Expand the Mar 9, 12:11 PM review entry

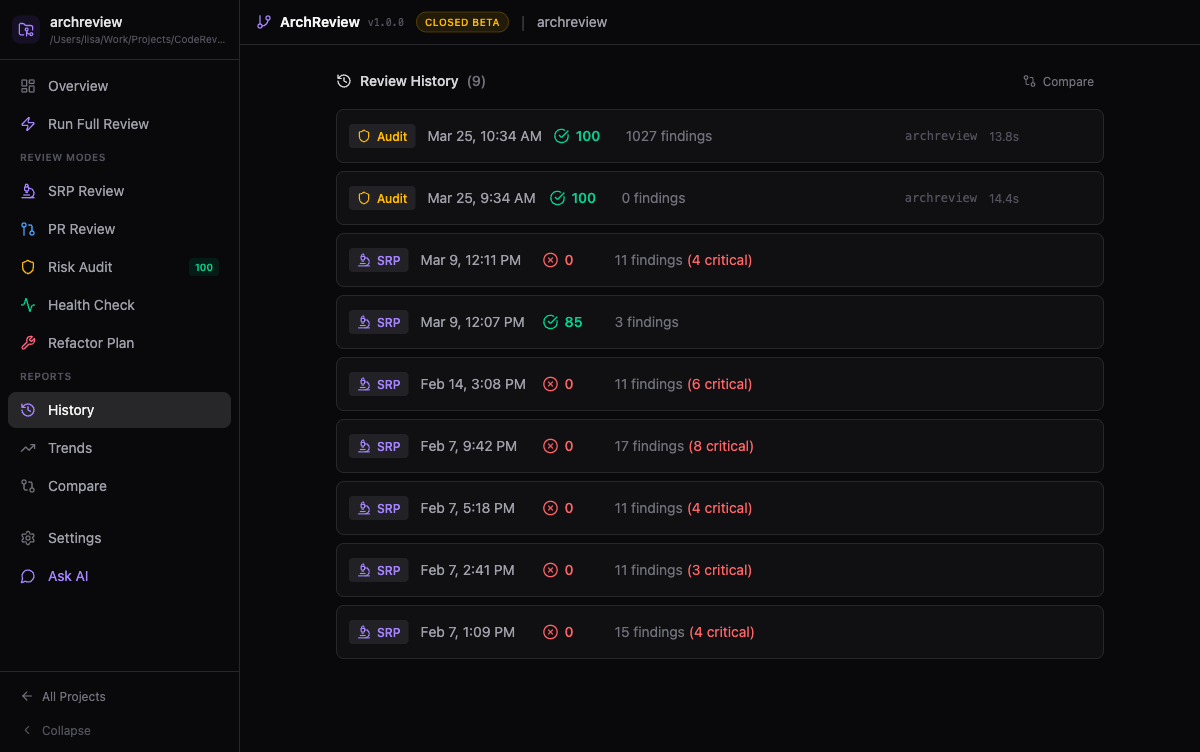pos(720,260)
